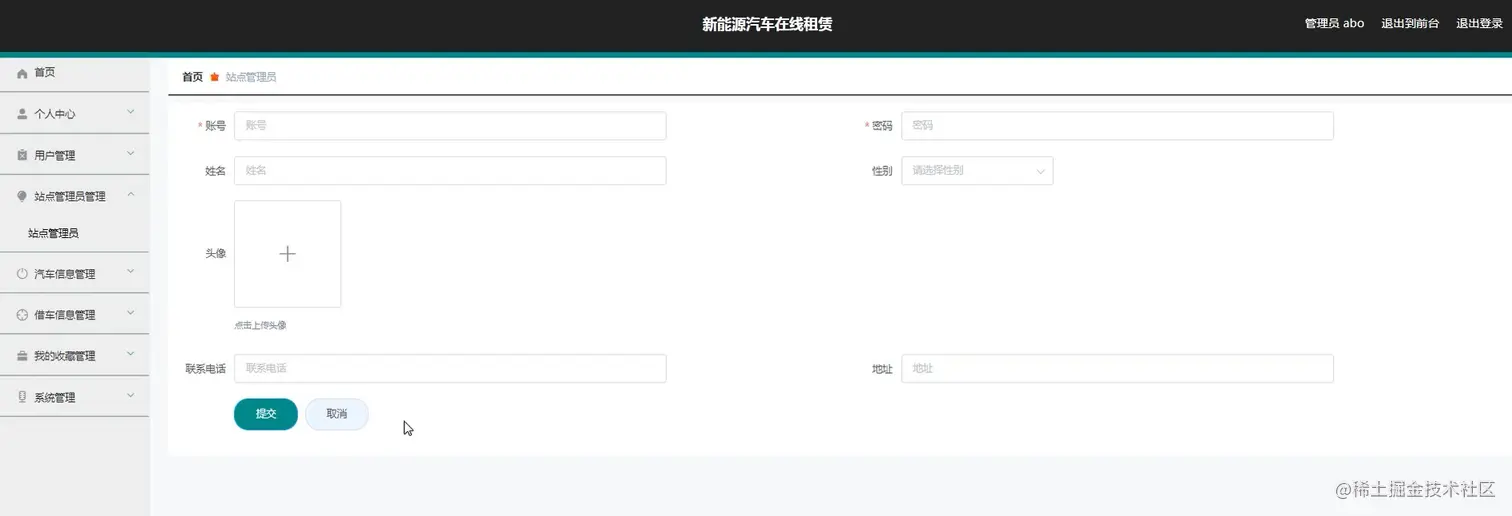The image size is (1512, 516).
Task: Expand the 借车信息管理 menu chevron
Action: [x=131, y=313]
